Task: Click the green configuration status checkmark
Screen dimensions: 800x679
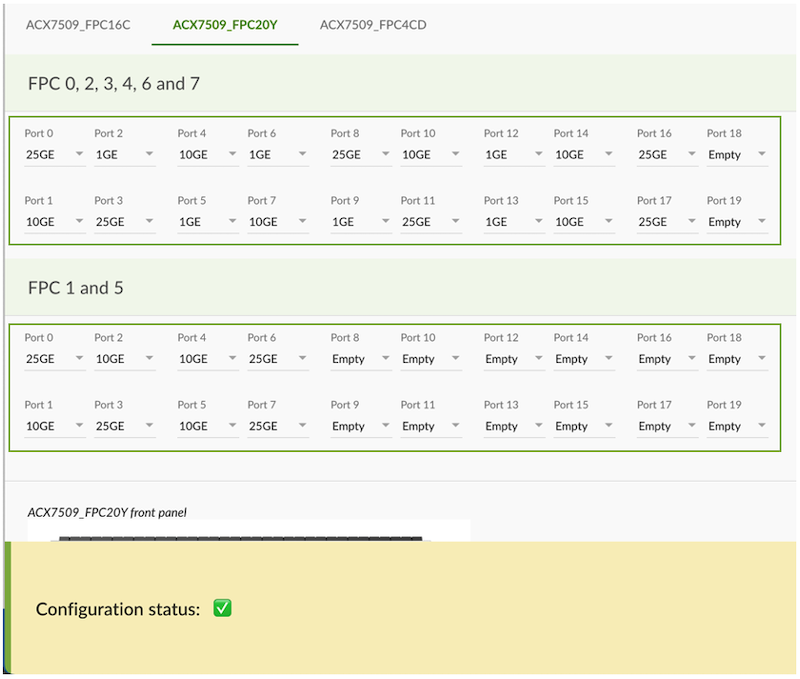Action: tap(222, 608)
